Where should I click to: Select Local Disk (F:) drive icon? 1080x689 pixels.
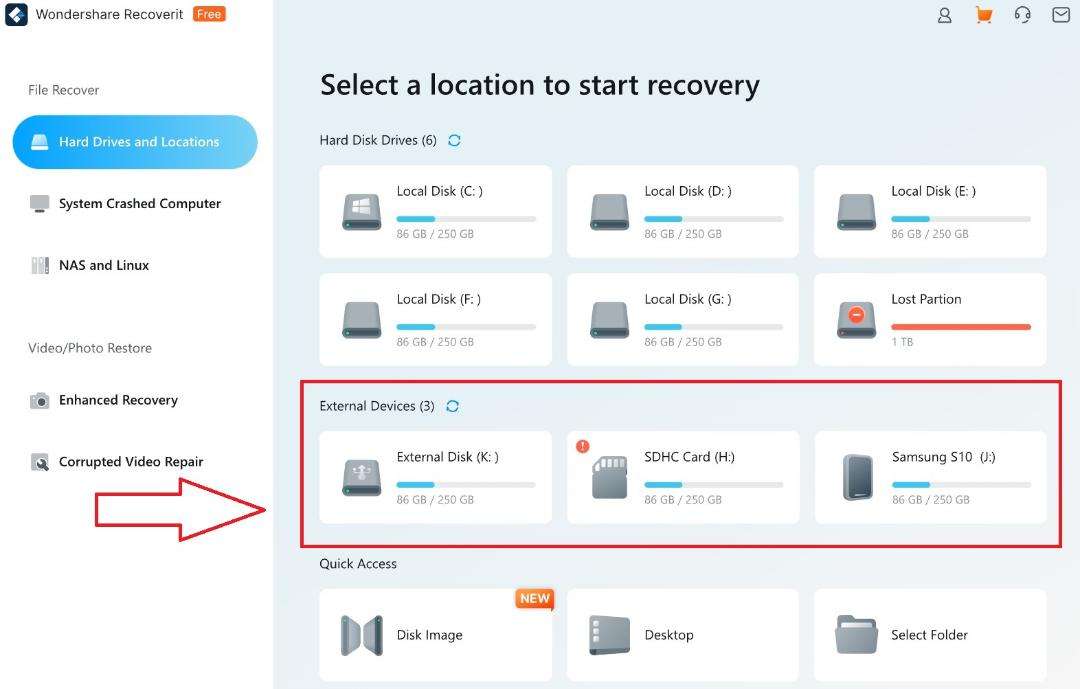[x=362, y=320]
